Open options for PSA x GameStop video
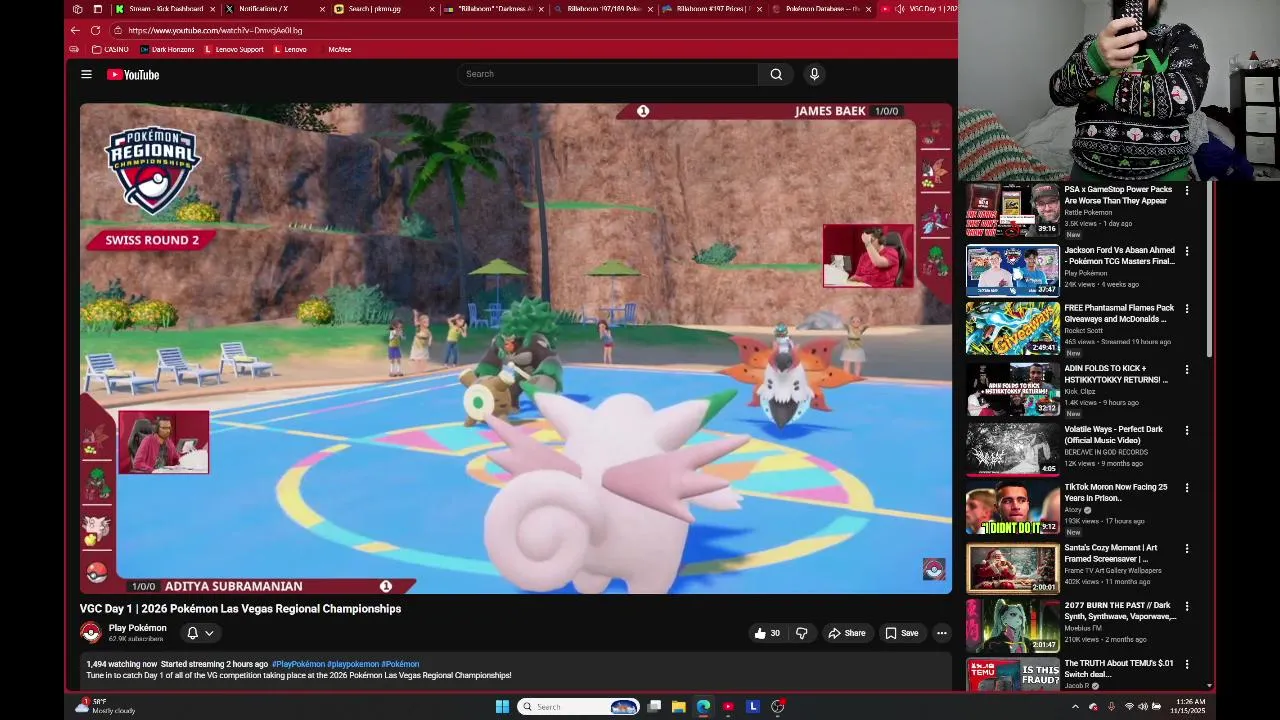Screen dimensions: 1280x720 click(x=1187, y=190)
